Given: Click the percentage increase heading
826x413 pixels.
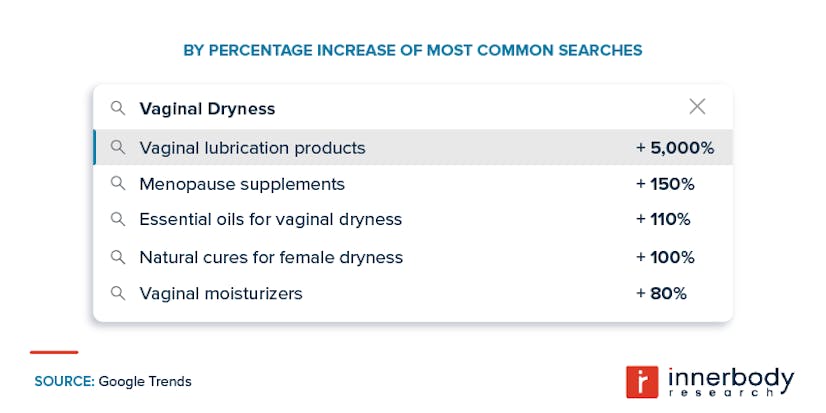Looking at the screenshot, I should click(412, 49).
